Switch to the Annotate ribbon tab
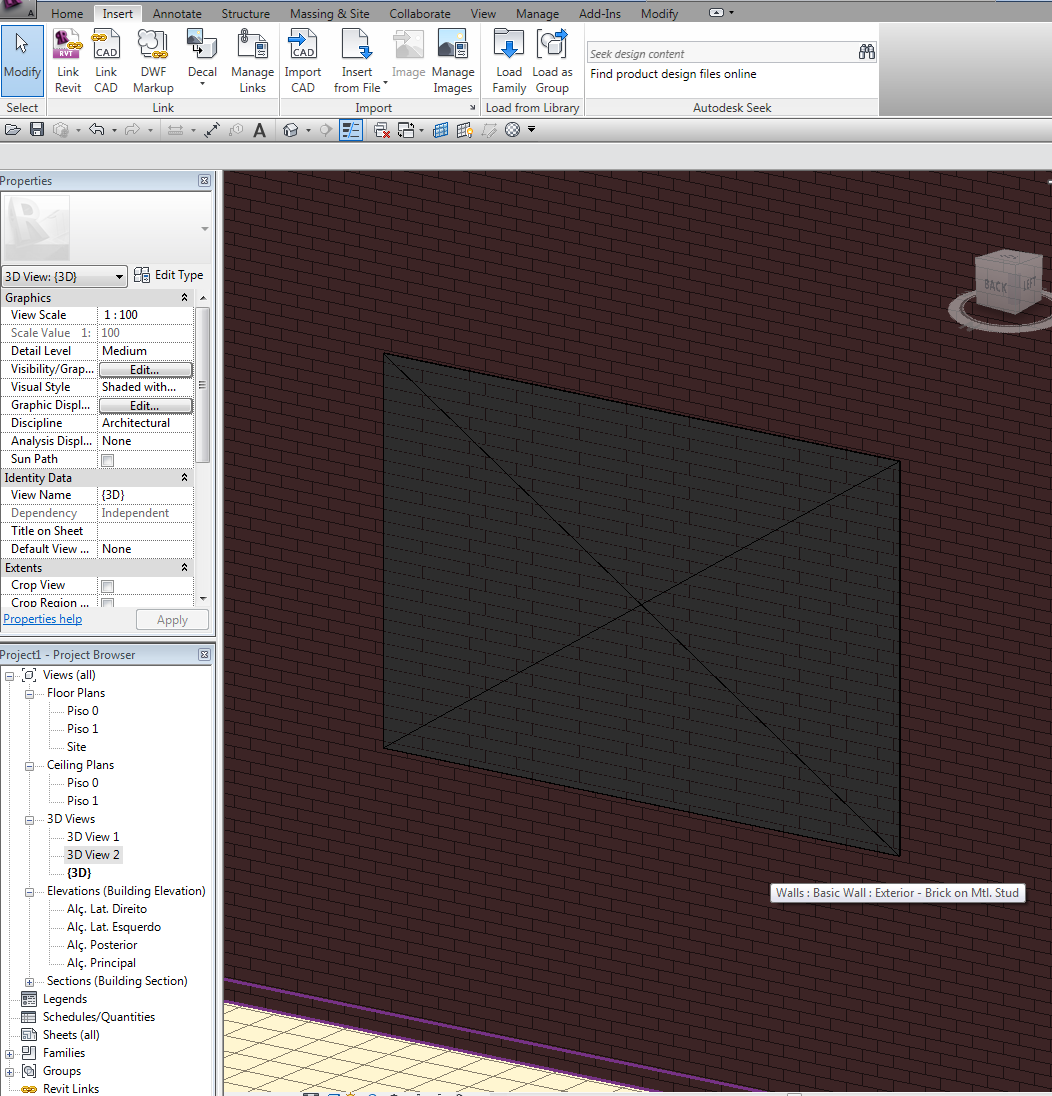Viewport: 1052px width, 1096px height. 177,14
